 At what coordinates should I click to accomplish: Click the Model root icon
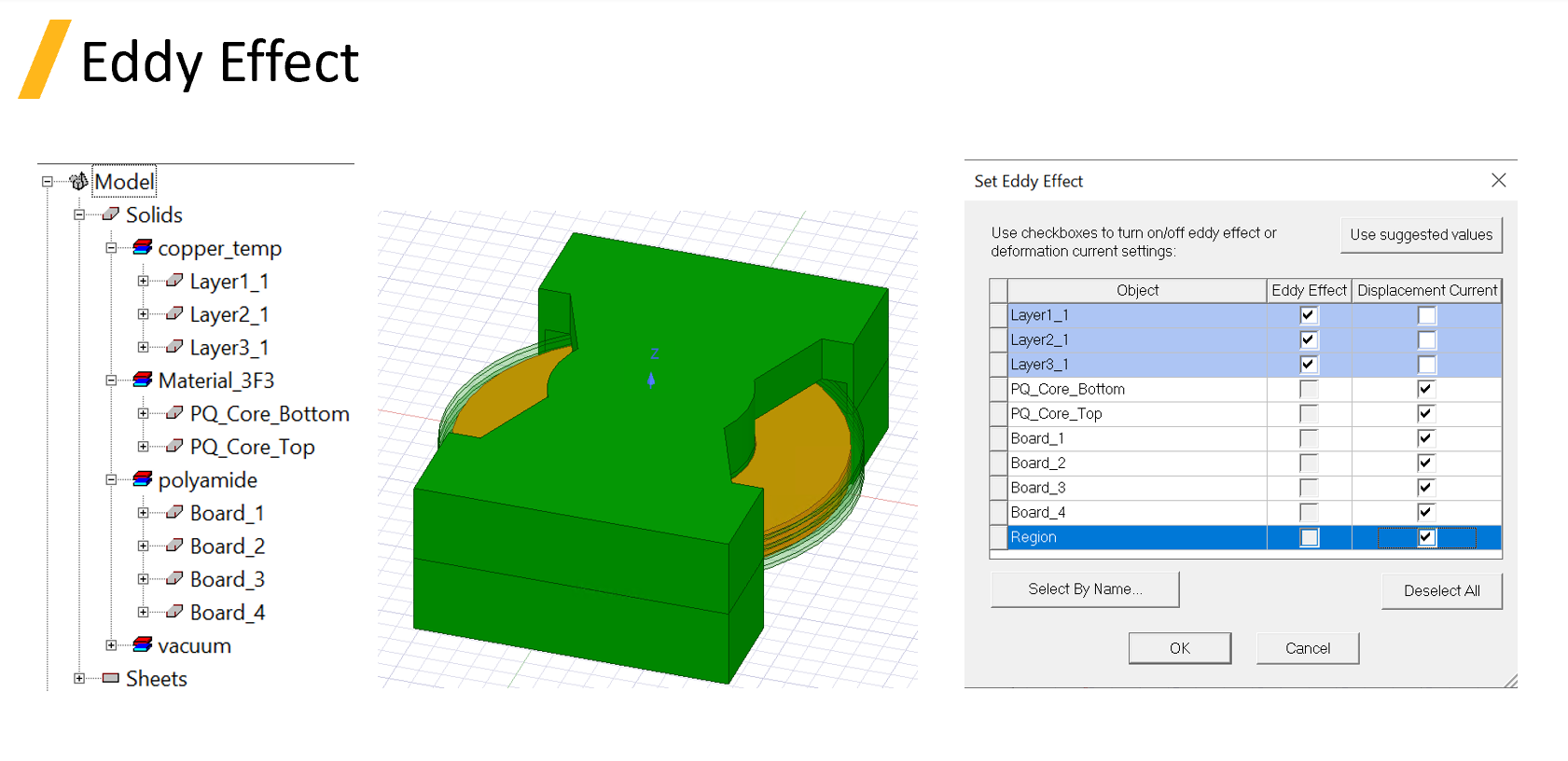pos(79,181)
